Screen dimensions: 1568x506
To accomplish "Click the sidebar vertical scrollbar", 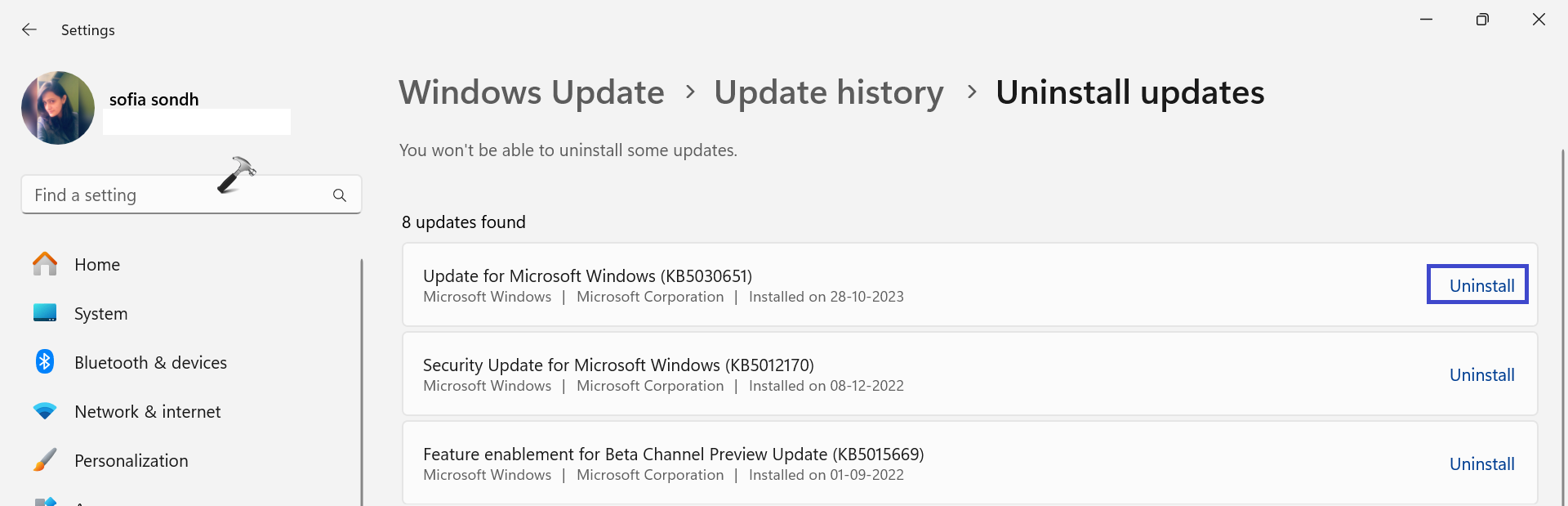I will 361,376.
